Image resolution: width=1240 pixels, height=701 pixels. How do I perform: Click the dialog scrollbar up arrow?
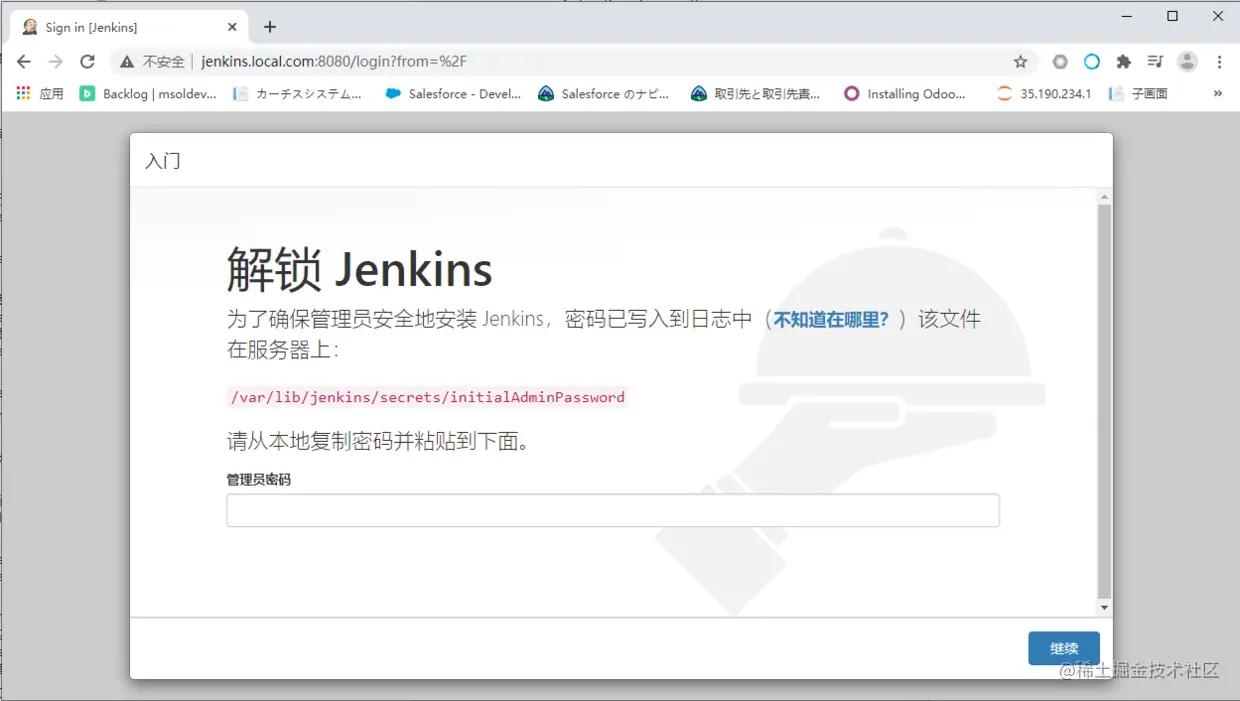[x=1104, y=196]
